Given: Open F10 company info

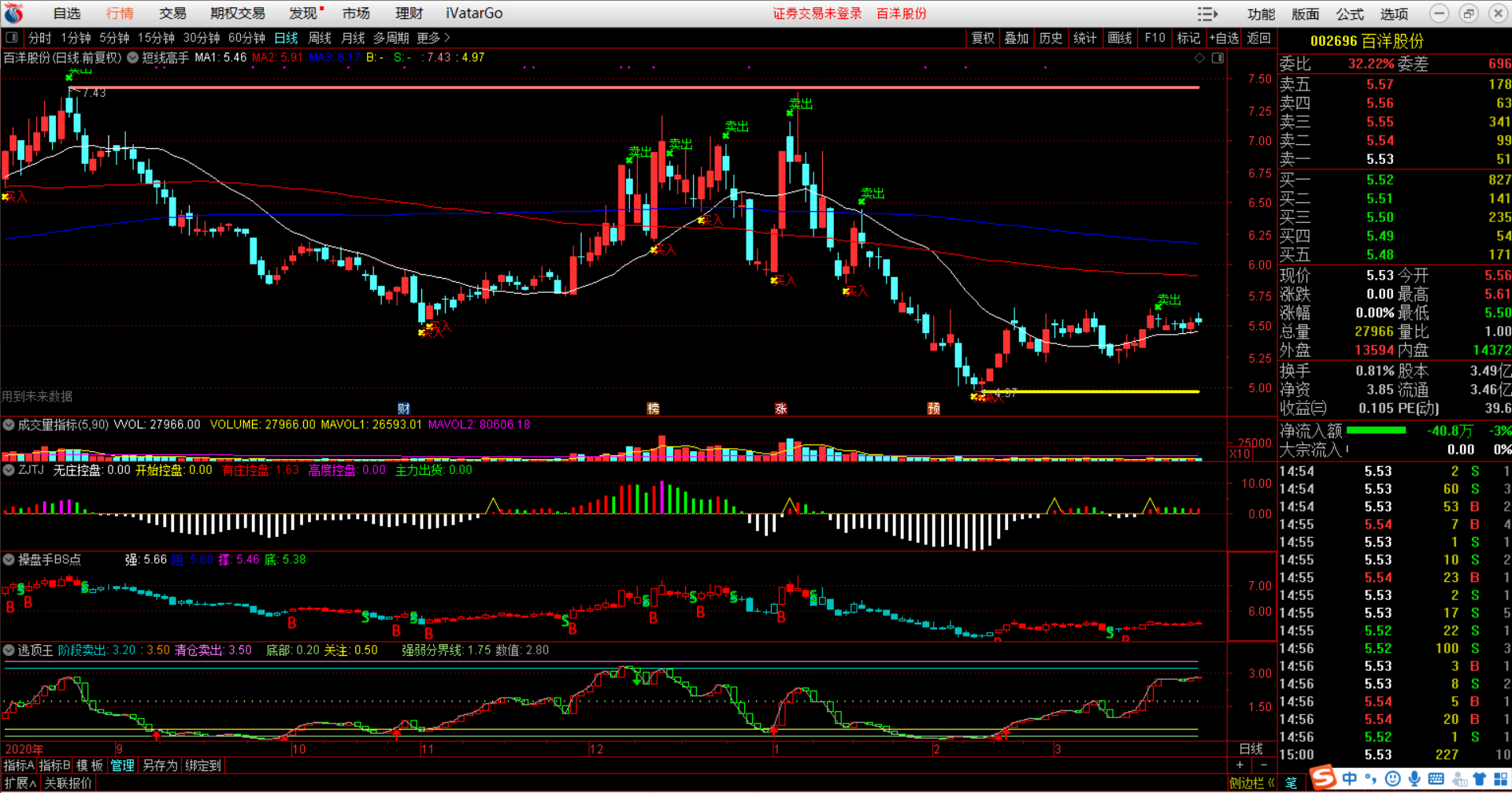Looking at the screenshot, I should (1154, 38).
